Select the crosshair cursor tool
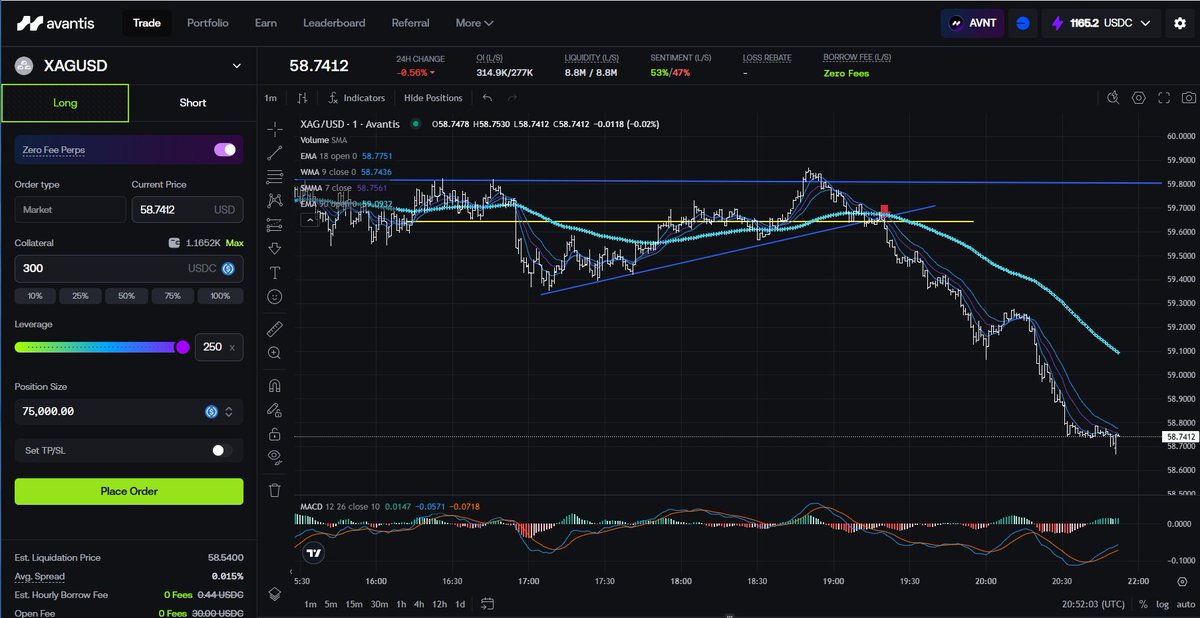Image resolution: width=1200 pixels, height=618 pixels. coord(275,128)
